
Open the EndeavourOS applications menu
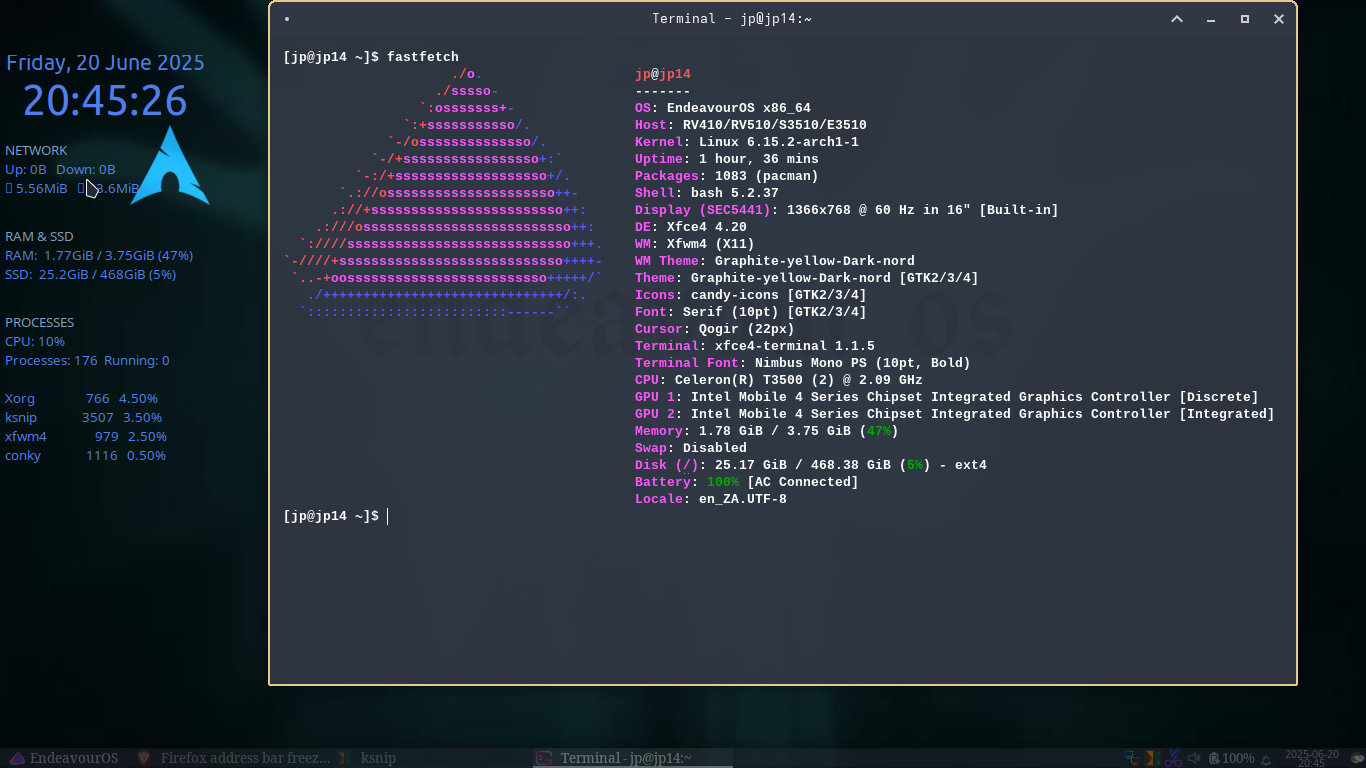coord(62,758)
